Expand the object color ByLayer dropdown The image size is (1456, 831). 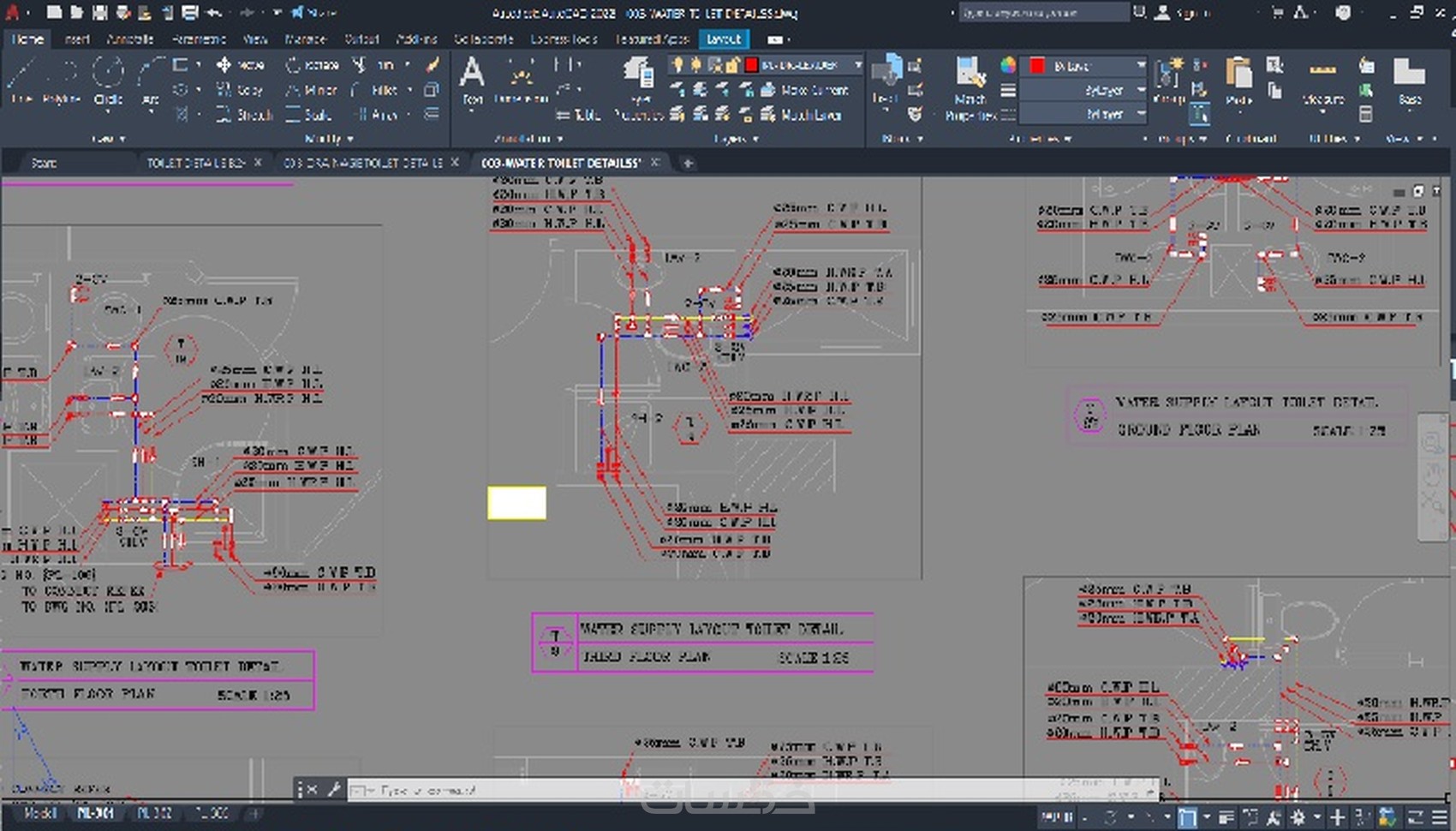pyautogui.click(x=1141, y=65)
